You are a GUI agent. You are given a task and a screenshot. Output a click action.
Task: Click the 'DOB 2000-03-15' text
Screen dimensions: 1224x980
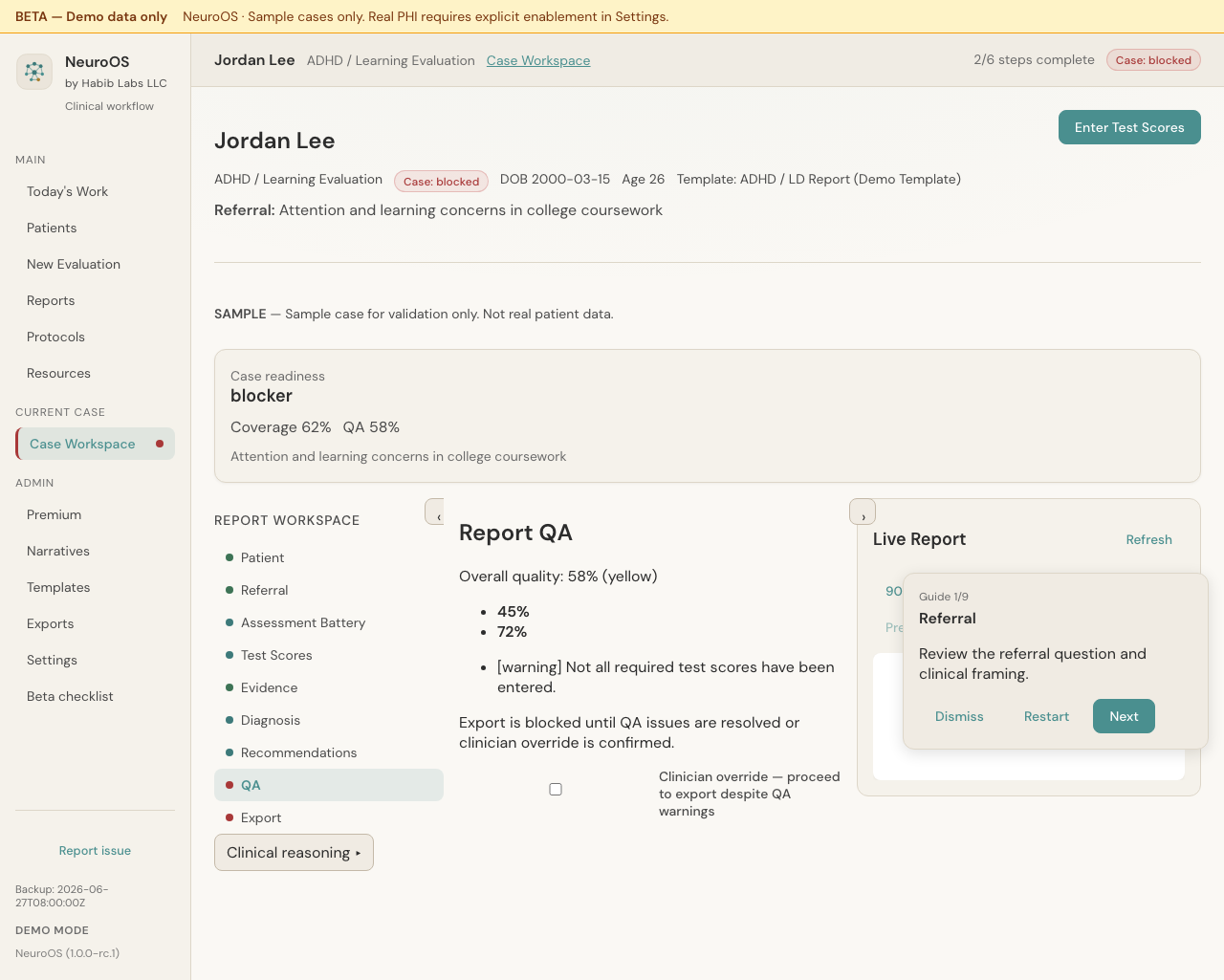555,179
